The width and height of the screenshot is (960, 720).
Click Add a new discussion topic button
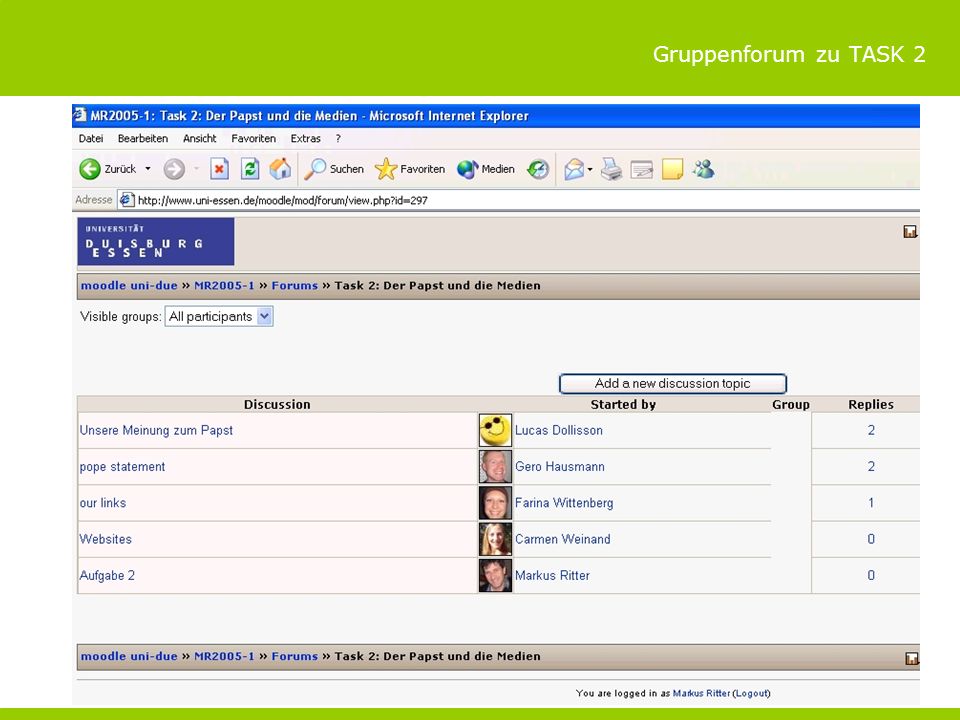(673, 383)
